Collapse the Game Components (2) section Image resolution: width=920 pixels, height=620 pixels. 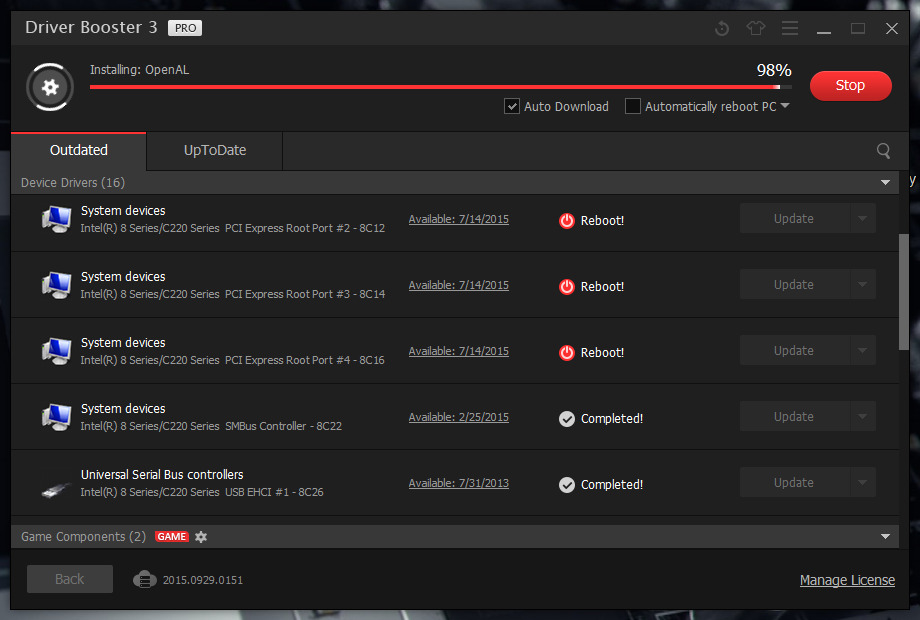[885, 537]
